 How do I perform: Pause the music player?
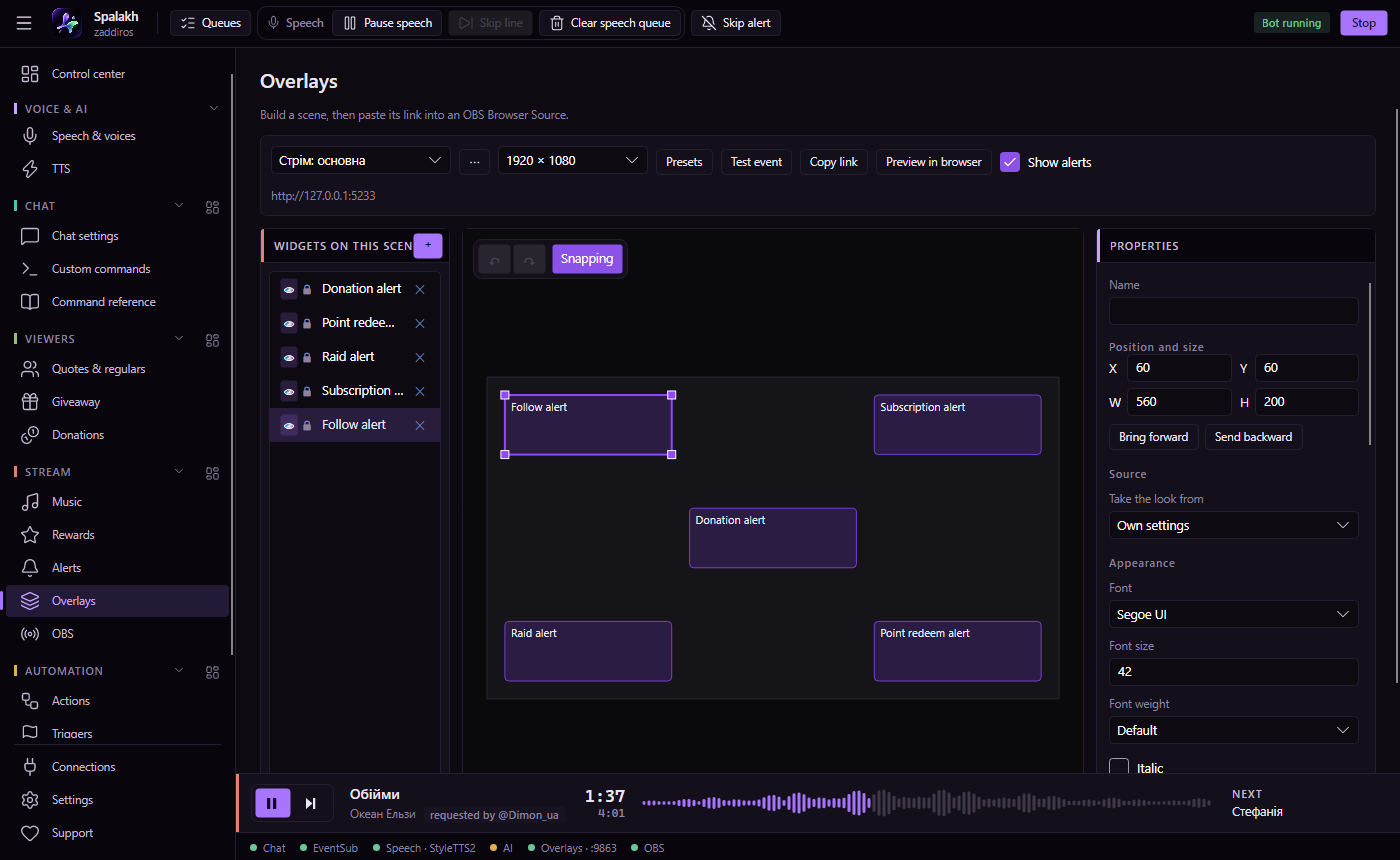coord(273,803)
